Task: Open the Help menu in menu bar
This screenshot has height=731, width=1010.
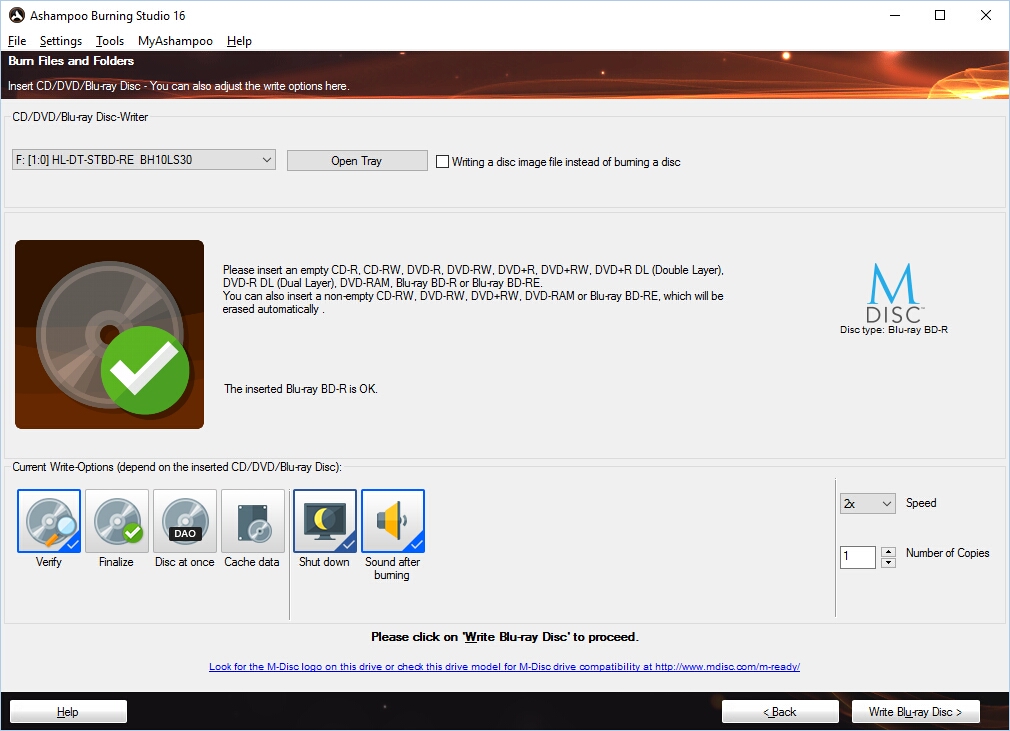Action: 239,41
